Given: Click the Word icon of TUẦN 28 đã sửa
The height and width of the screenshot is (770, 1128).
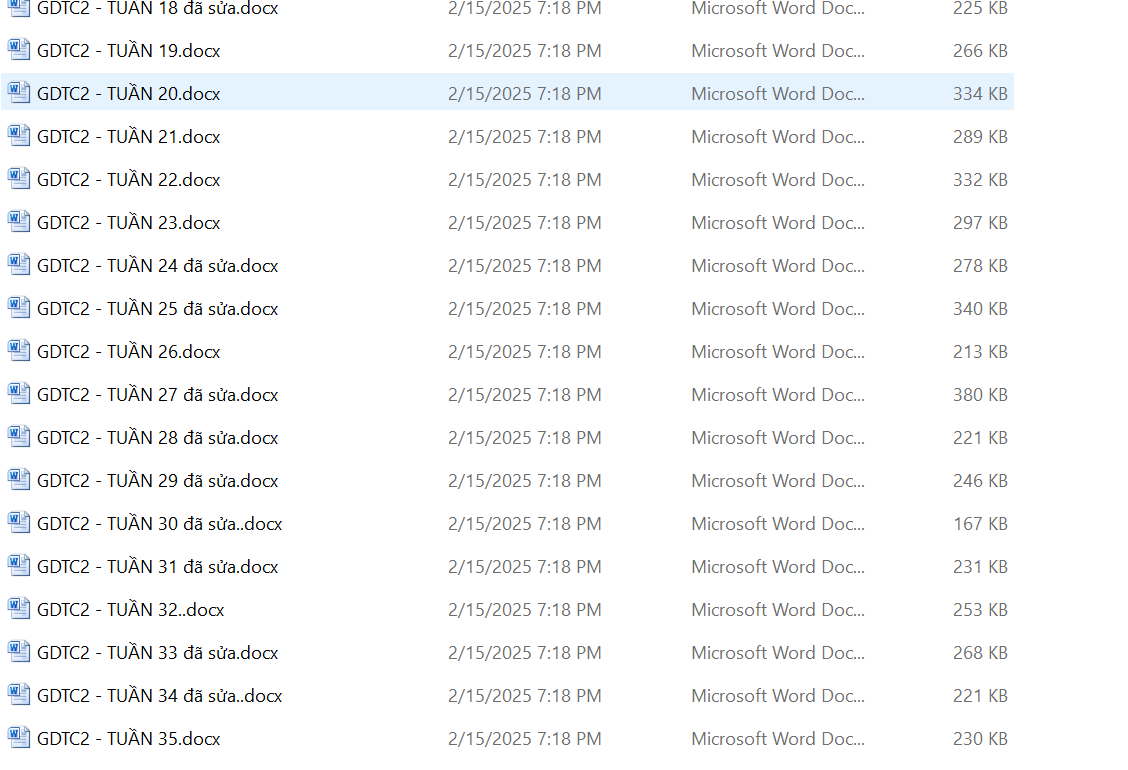Looking at the screenshot, I should (19, 437).
